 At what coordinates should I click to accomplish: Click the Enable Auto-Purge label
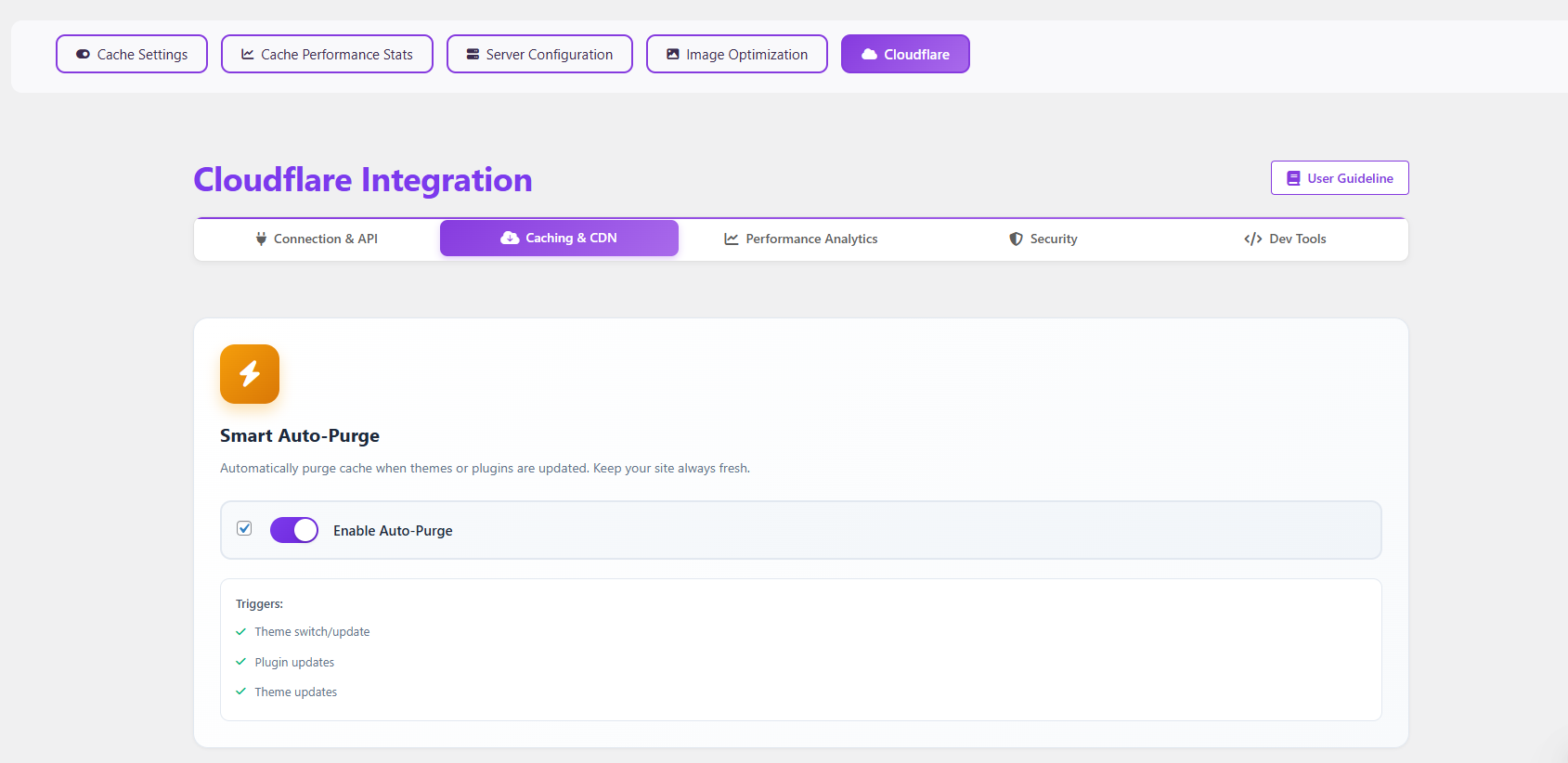point(393,531)
